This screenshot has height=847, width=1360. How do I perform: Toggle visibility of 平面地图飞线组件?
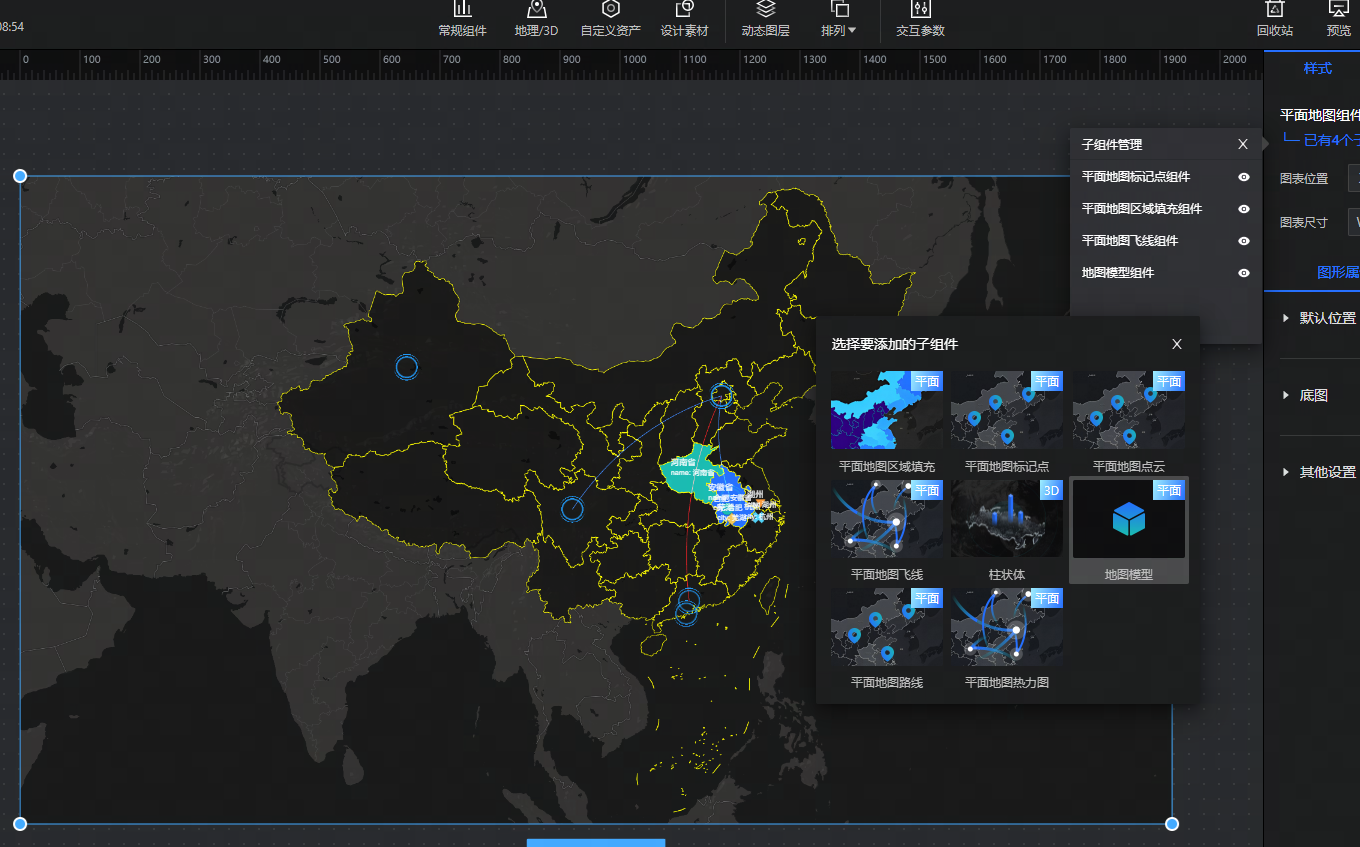(1244, 241)
